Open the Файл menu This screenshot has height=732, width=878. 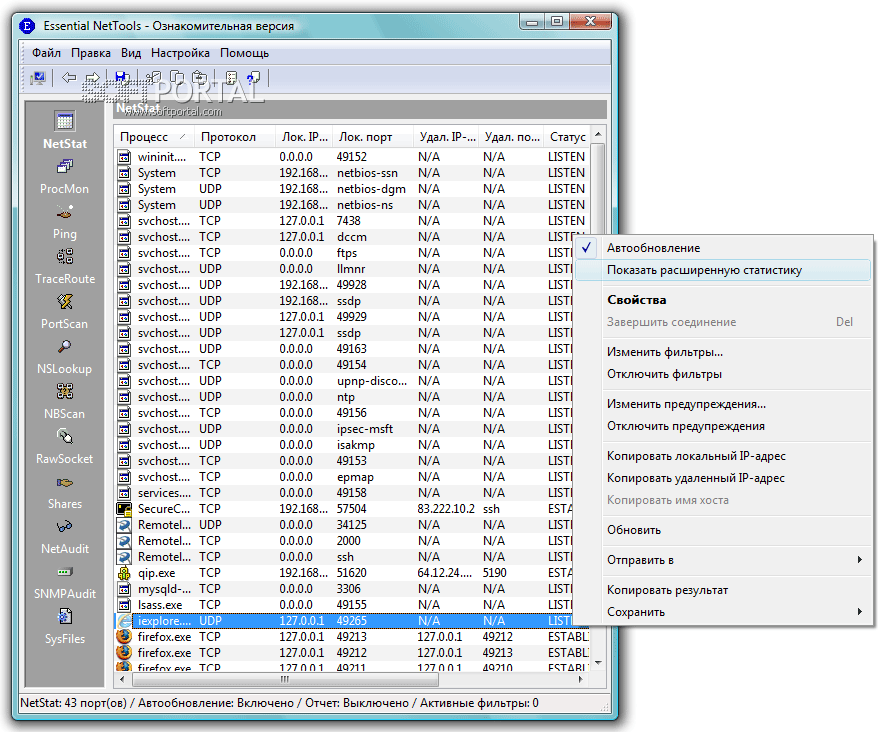pos(46,53)
